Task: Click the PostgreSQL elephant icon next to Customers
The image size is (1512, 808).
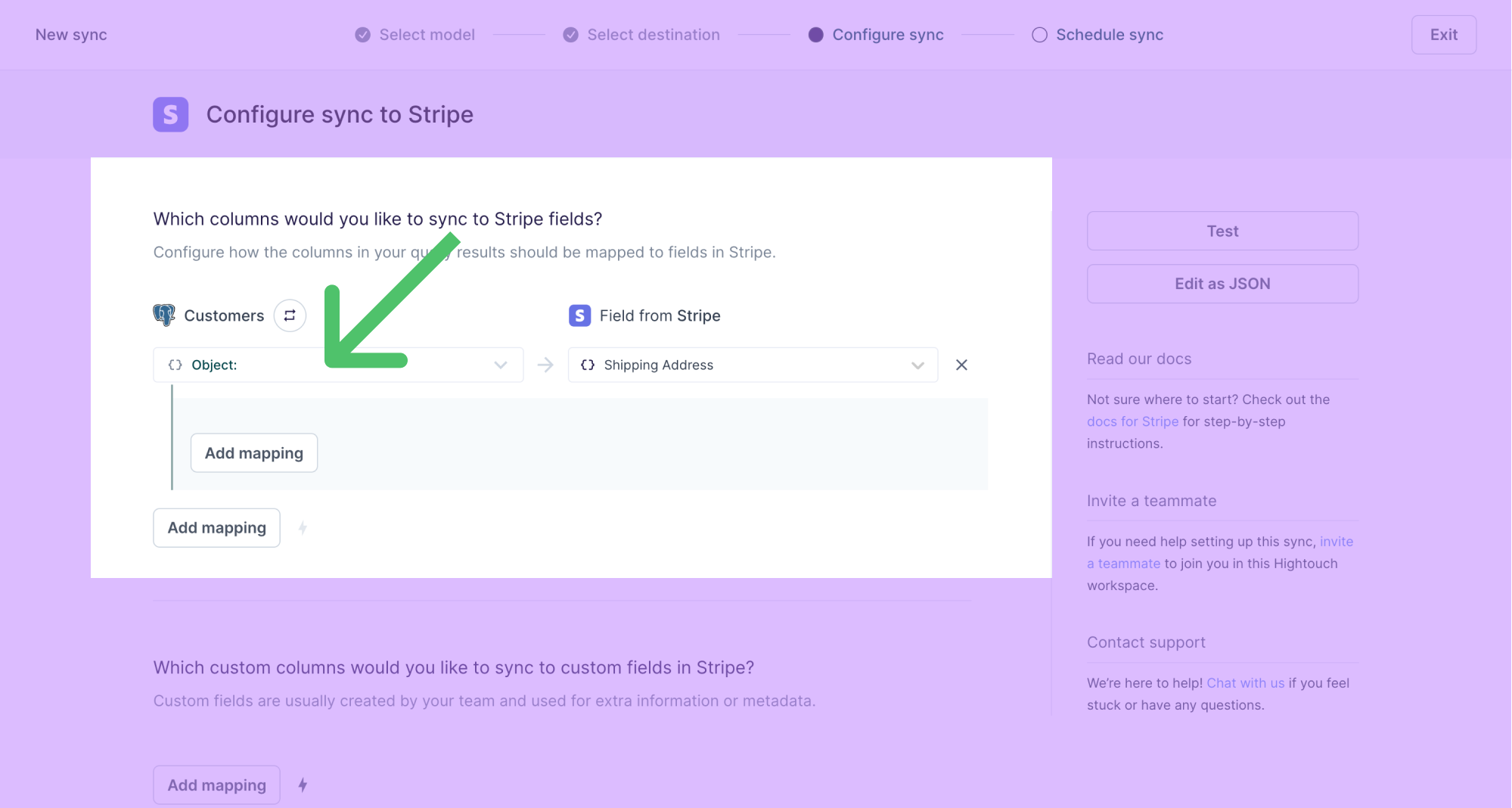Action: coord(164,315)
